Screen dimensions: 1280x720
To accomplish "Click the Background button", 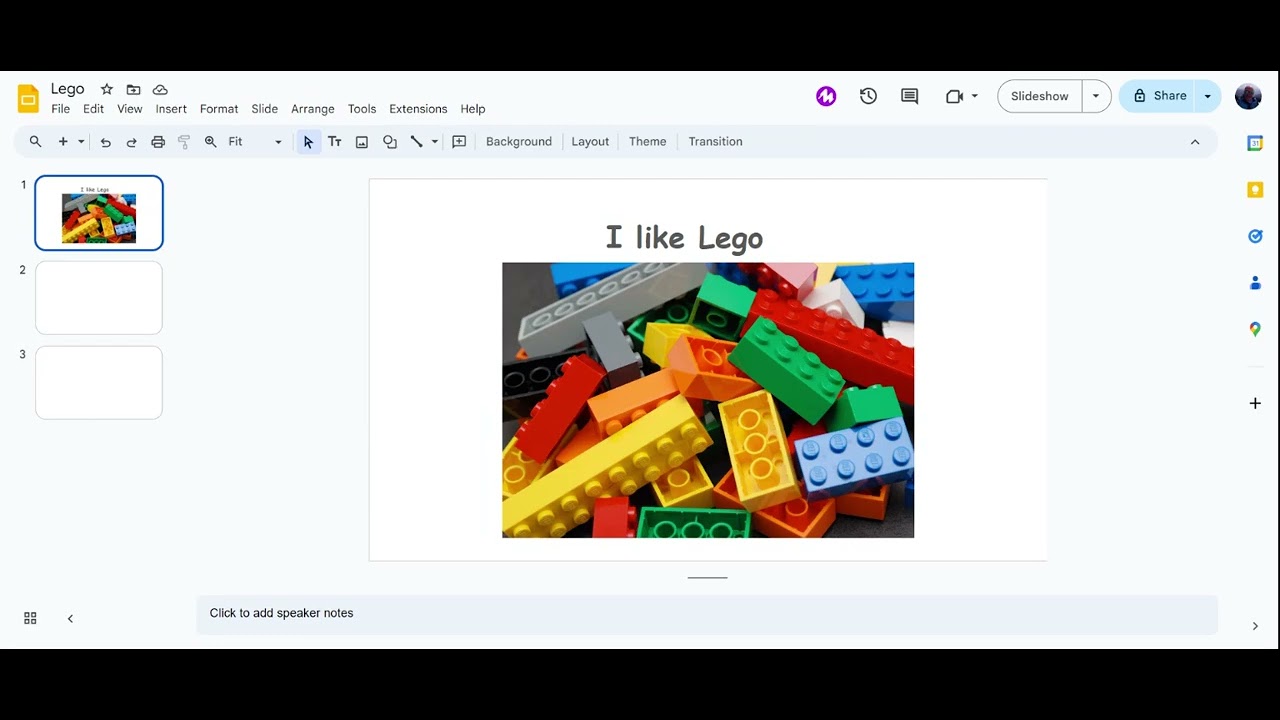I will coord(519,142).
